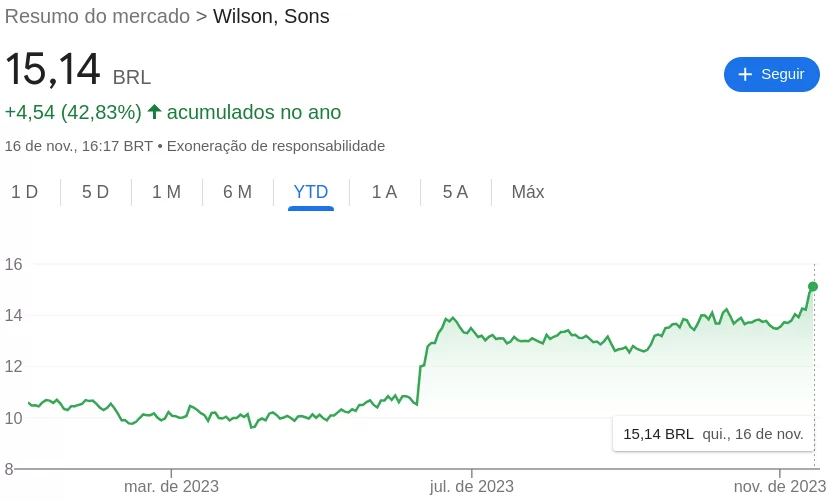This screenshot has width=829, height=502.
Task: Click the 15,14 BRL price tooltip
Action: click(x=713, y=434)
